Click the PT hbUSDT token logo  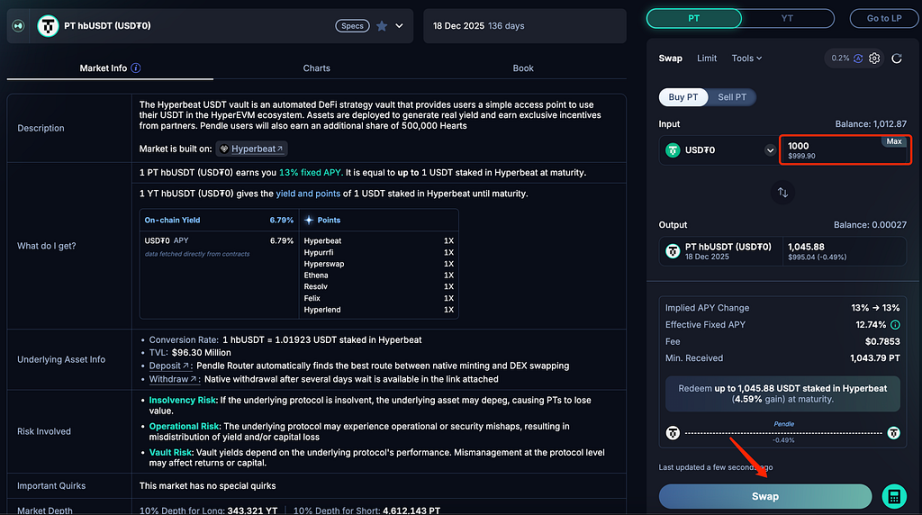point(48,26)
